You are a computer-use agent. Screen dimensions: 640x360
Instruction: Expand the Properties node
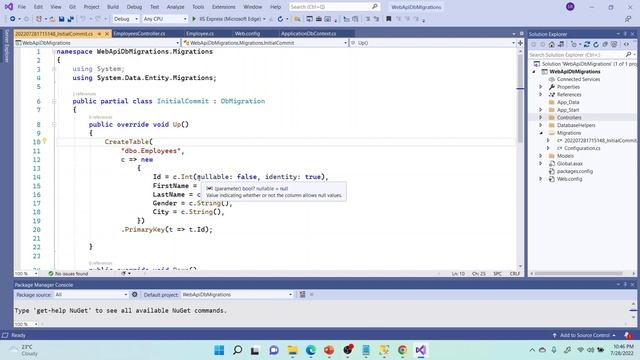pyautogui.click(x=541, y=87)
